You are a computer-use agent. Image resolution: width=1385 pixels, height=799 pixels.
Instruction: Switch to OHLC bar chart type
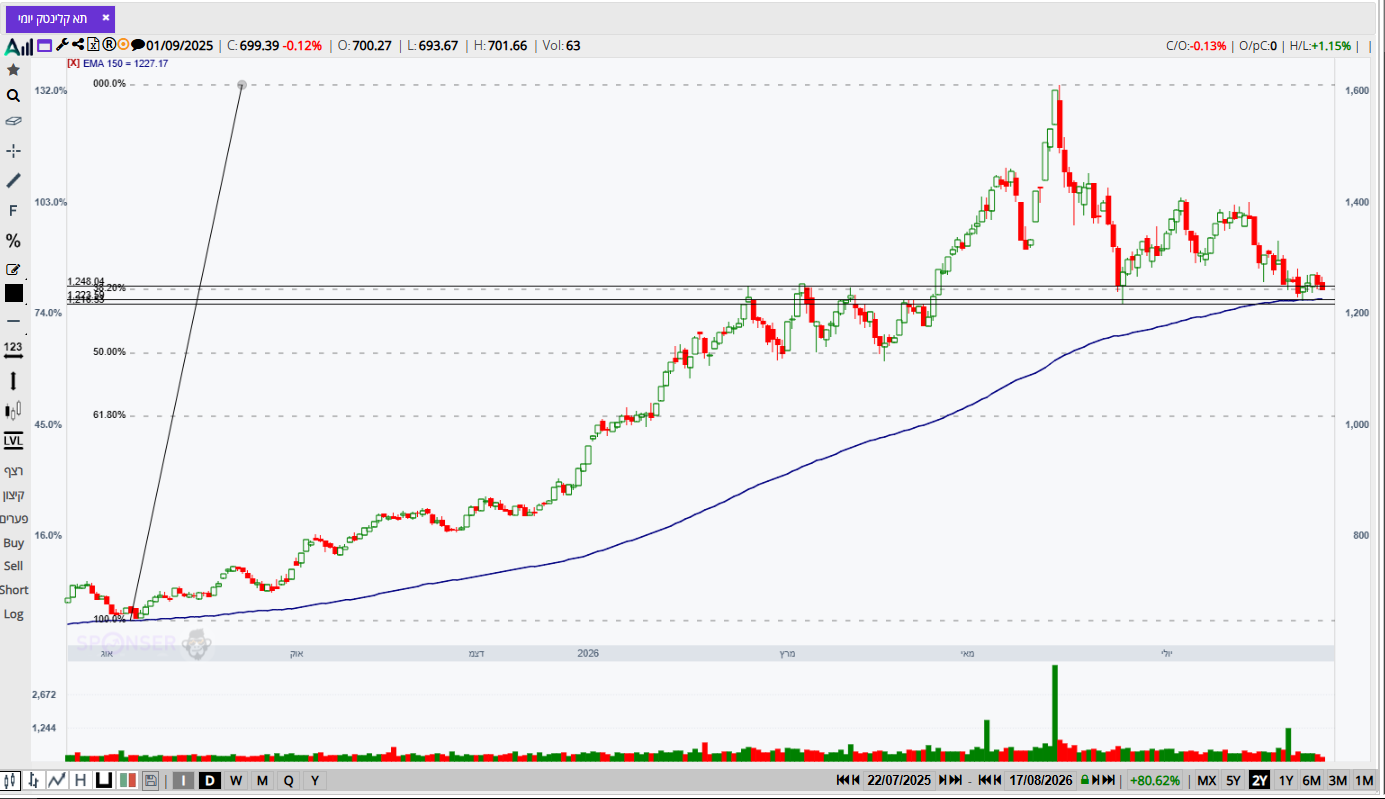tap(34, 780)
